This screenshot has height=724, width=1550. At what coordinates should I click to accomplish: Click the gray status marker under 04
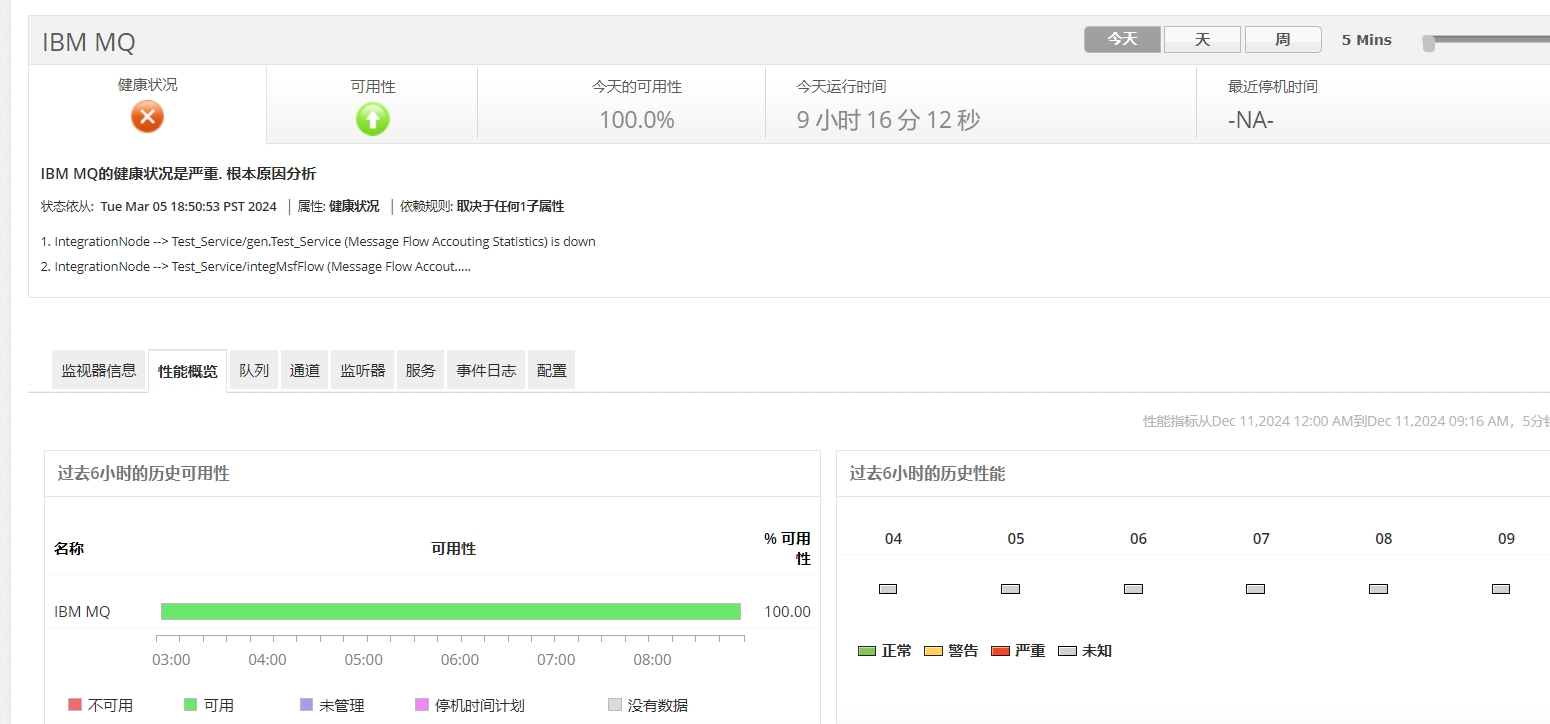[x=888, y=589]
